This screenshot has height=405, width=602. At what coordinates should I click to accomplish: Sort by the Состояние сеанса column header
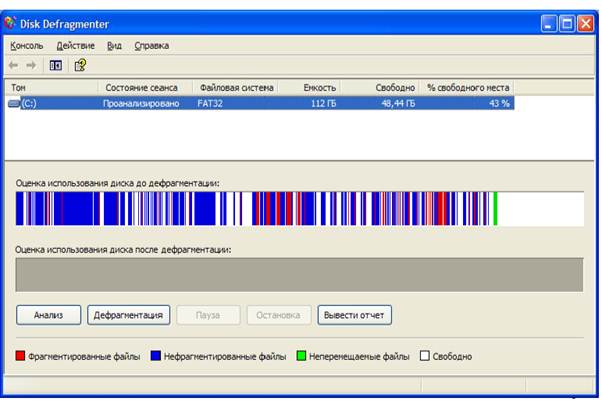tap(145, 88)
